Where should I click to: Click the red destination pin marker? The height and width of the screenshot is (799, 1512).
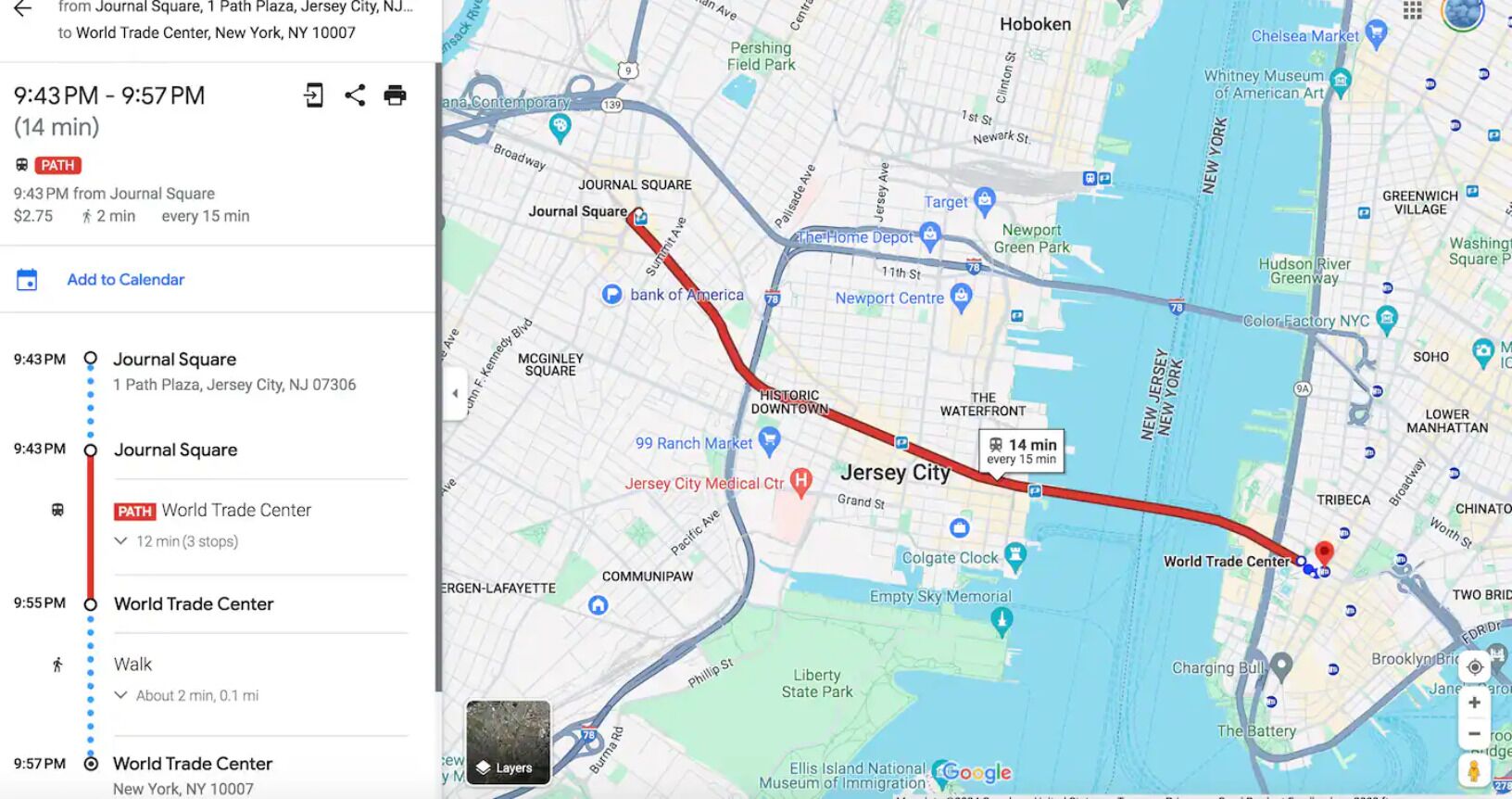point(1325,553)
